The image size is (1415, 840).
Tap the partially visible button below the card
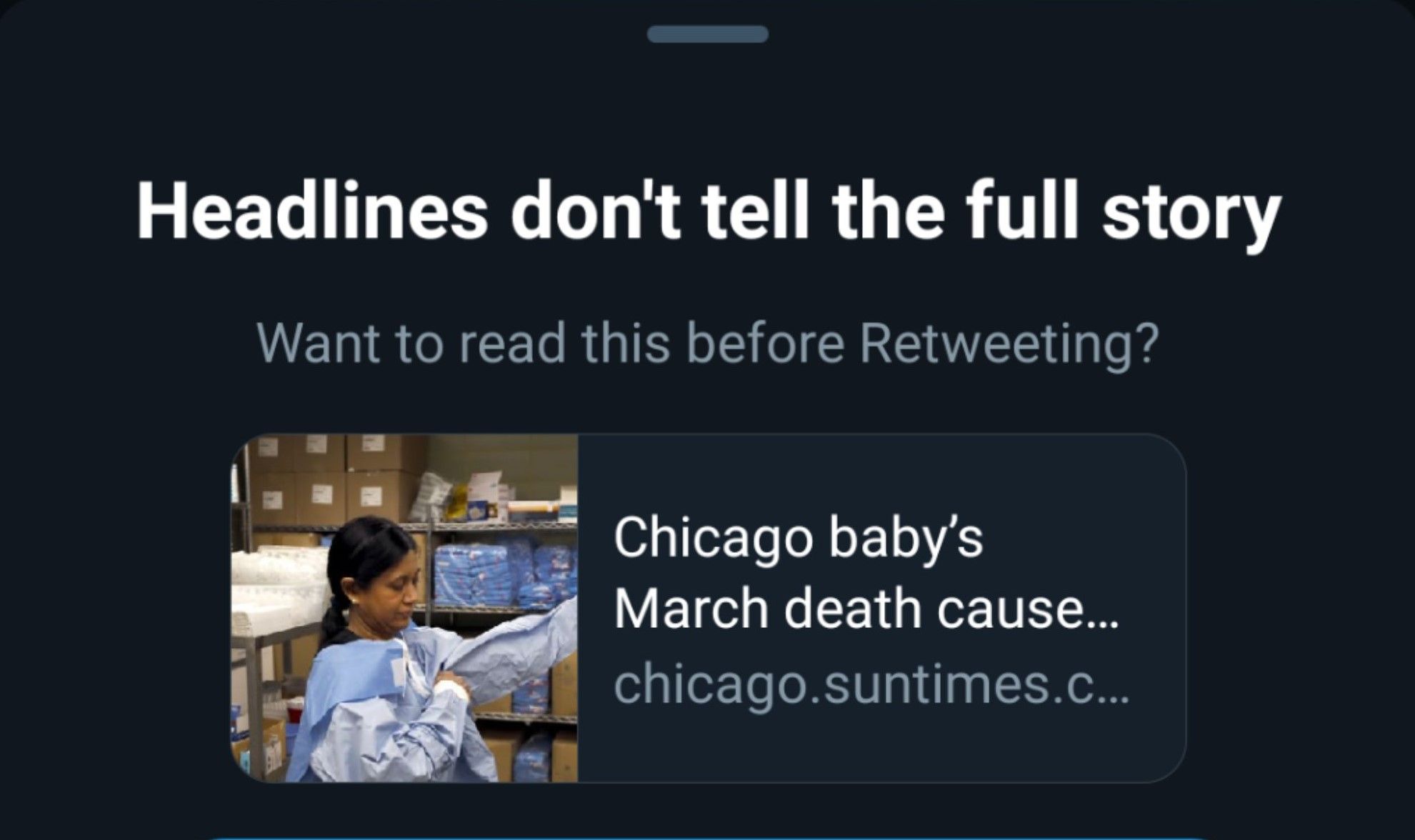[x=707, y=836]
